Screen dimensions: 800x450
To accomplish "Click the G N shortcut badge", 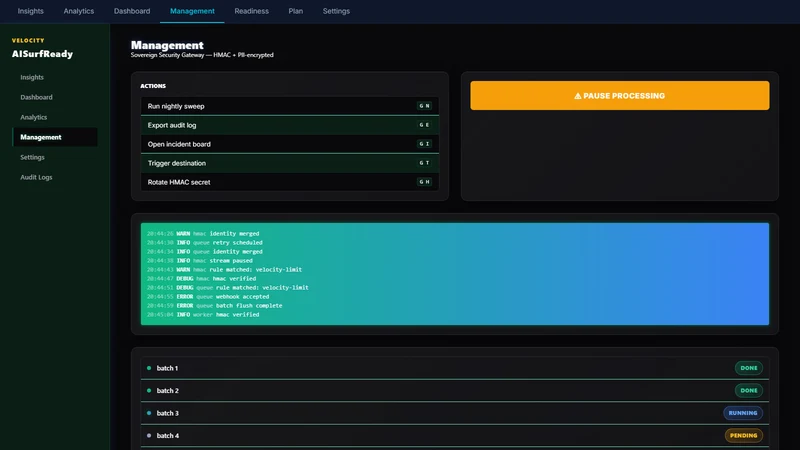I will coord(424,106).
